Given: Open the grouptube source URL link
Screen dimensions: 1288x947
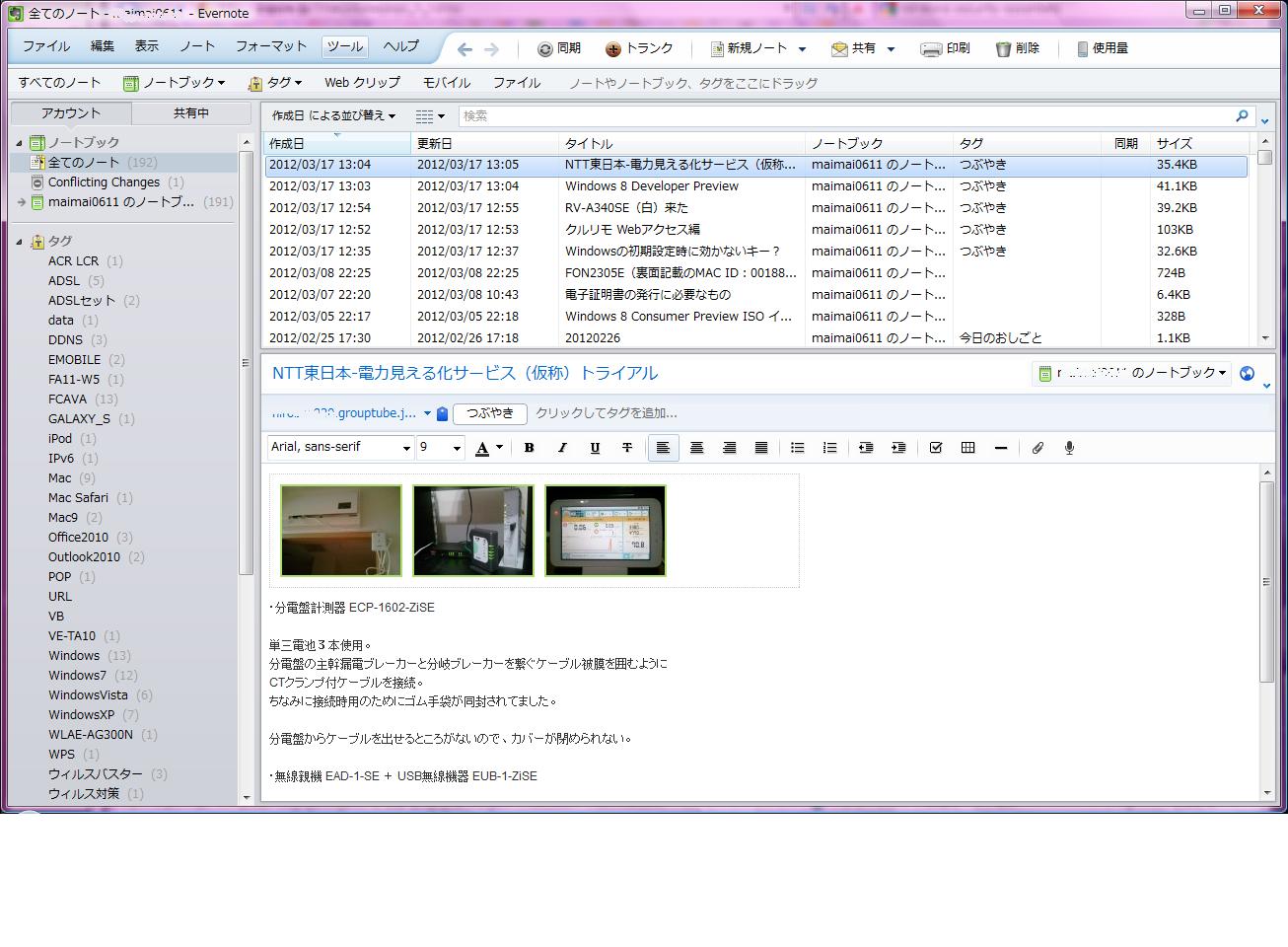Looking at the screenshot, I should tap(344, 414).
